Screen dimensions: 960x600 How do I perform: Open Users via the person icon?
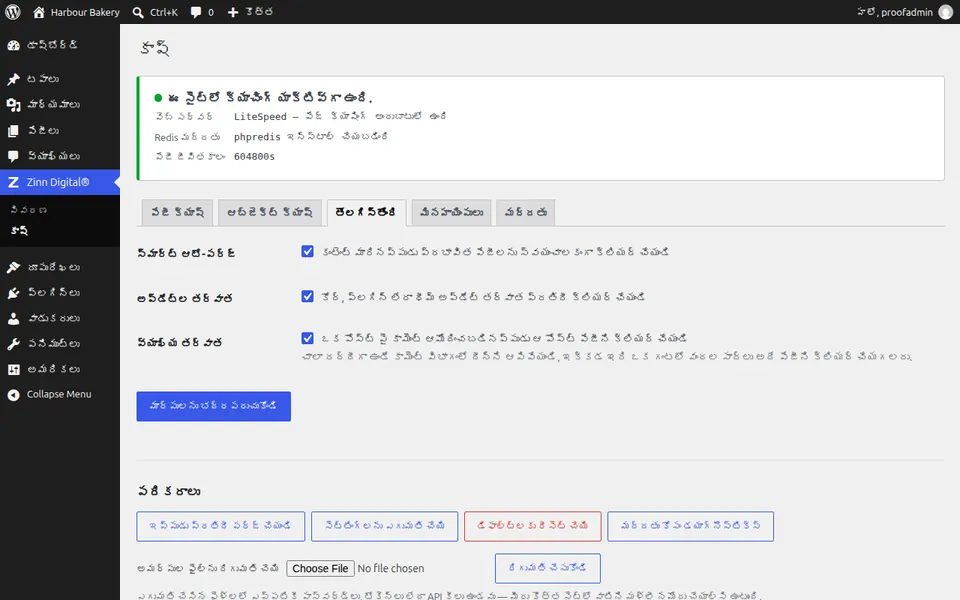click(x=13, y=318)
